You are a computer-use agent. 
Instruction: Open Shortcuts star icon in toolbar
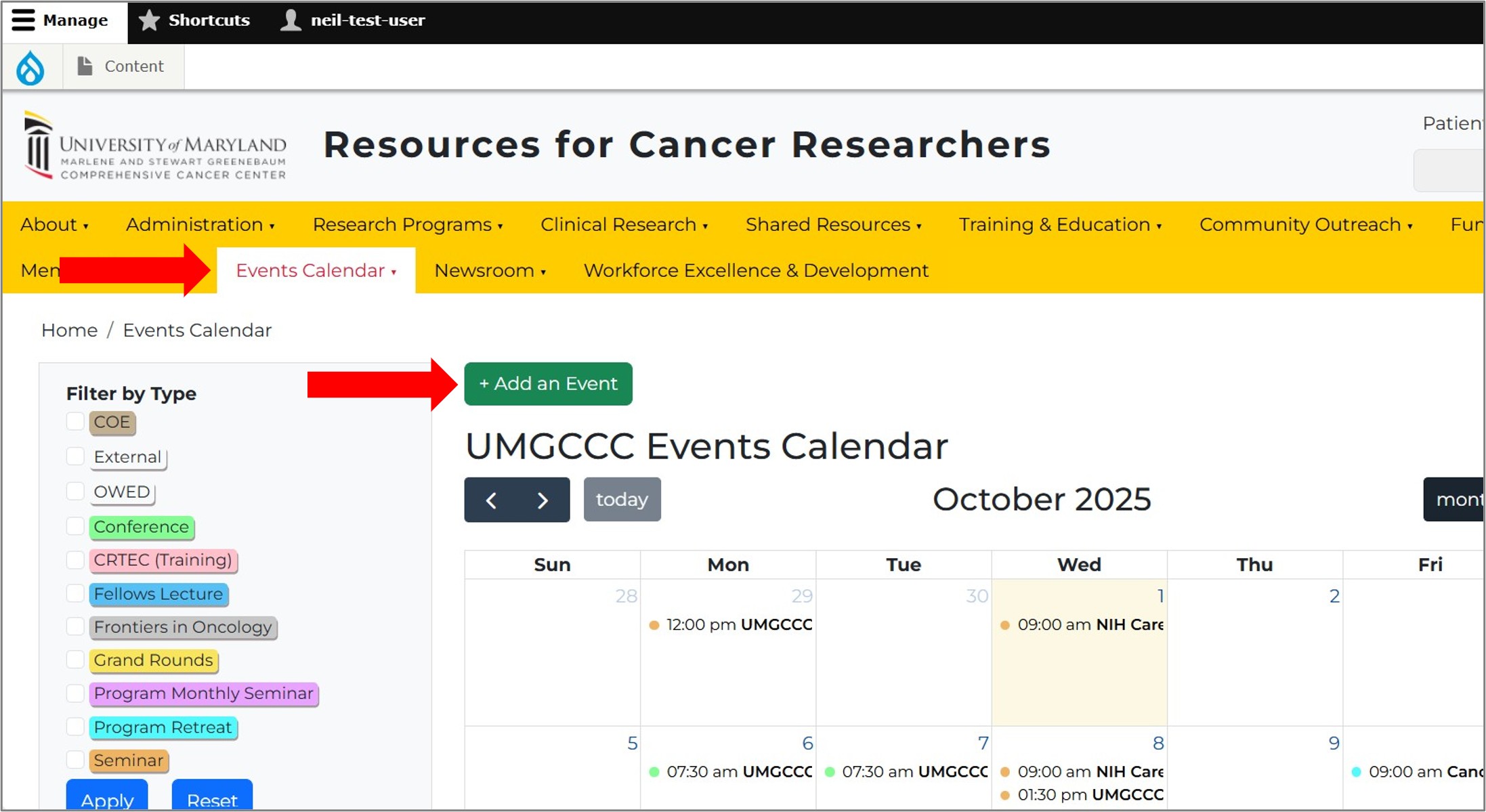tap(149, 20)
